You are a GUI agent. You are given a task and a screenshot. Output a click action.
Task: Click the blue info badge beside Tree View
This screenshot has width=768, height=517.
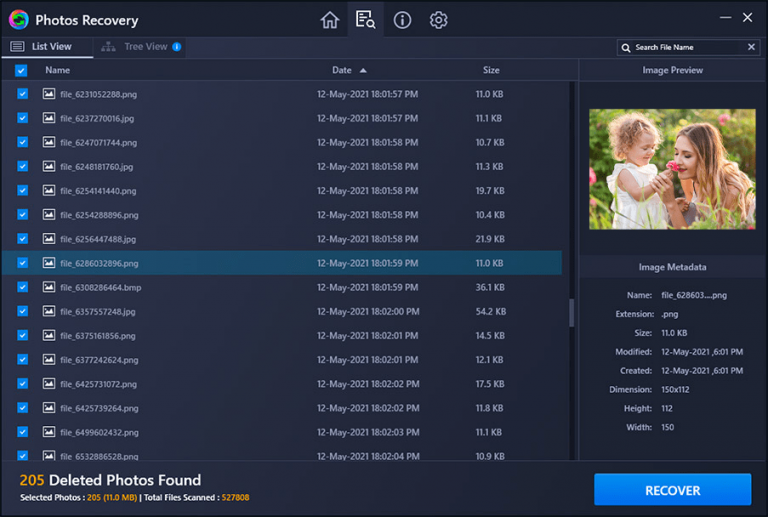[177, 47]
